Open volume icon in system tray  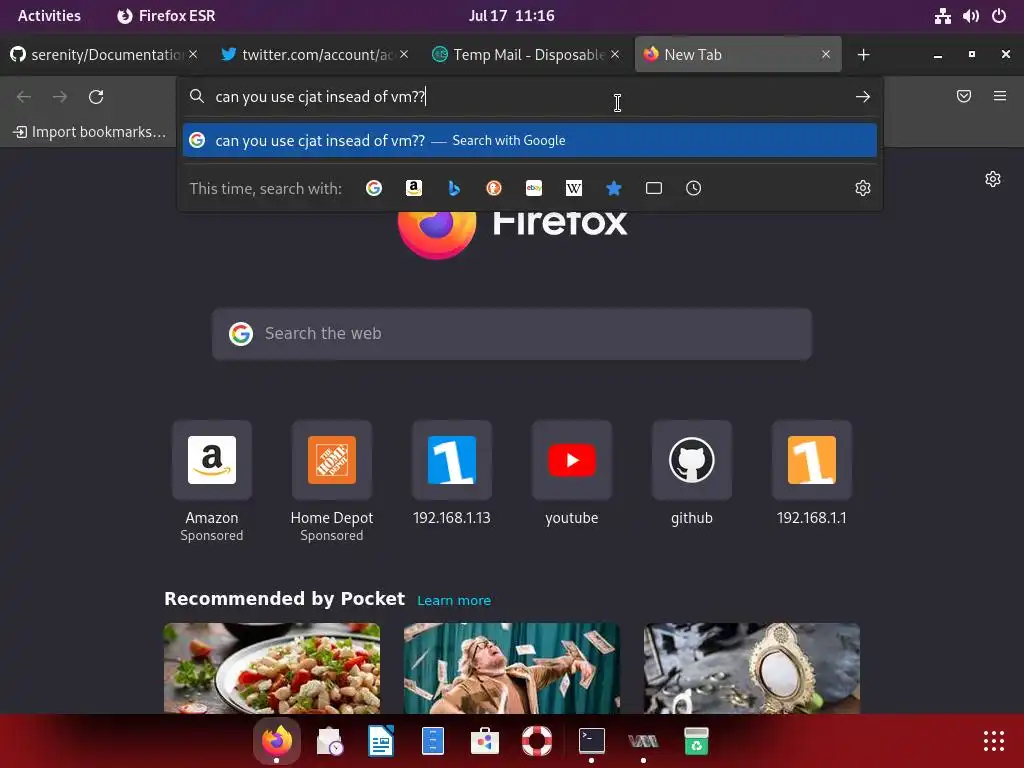click(x=970, y=16)
